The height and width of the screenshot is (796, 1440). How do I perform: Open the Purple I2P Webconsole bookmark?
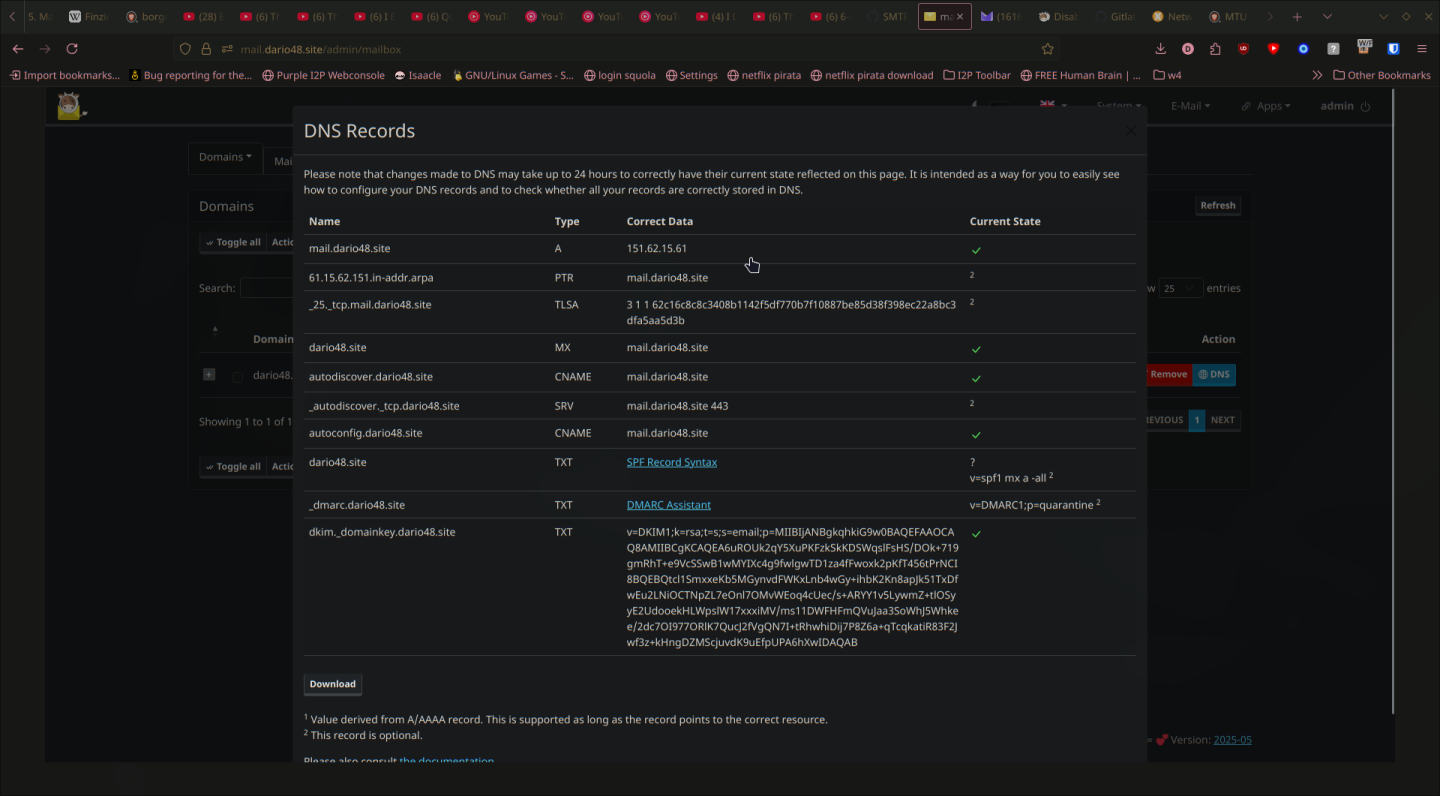click(323, 75)
